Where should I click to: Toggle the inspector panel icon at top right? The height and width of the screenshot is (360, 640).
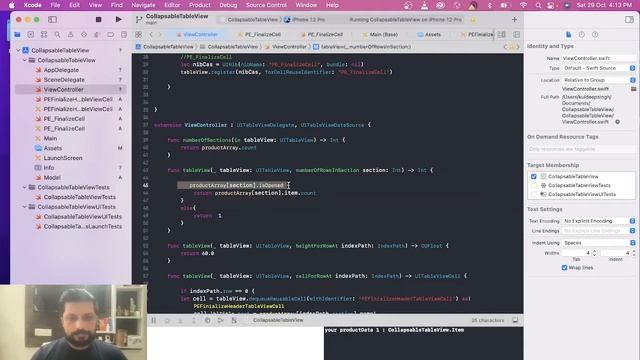point(629,19)
